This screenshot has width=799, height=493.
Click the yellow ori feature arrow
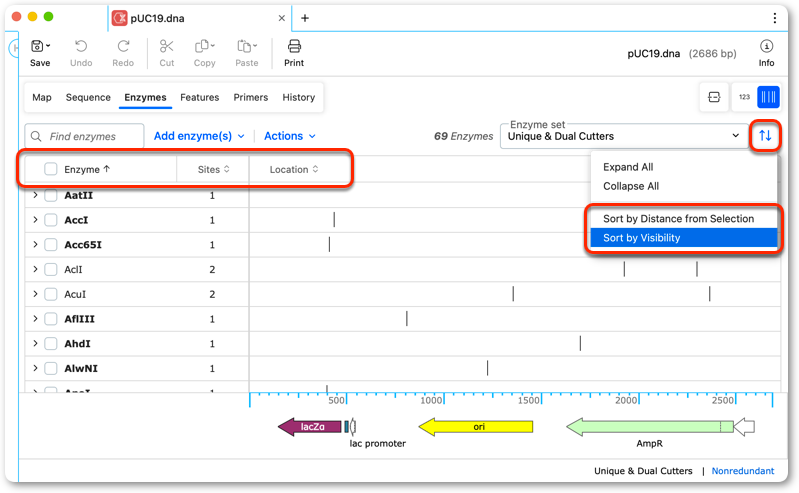(x=476, y=427)
